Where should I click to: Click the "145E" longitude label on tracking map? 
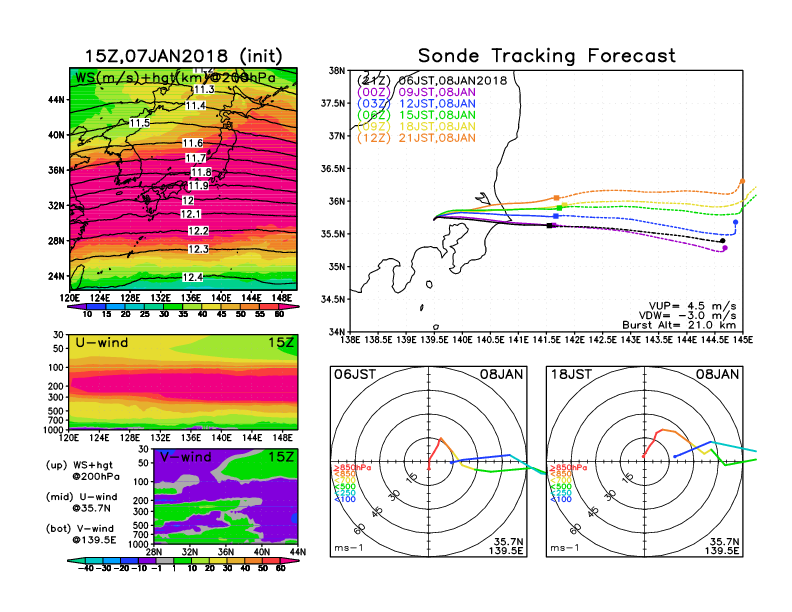(x=742, y=340)
